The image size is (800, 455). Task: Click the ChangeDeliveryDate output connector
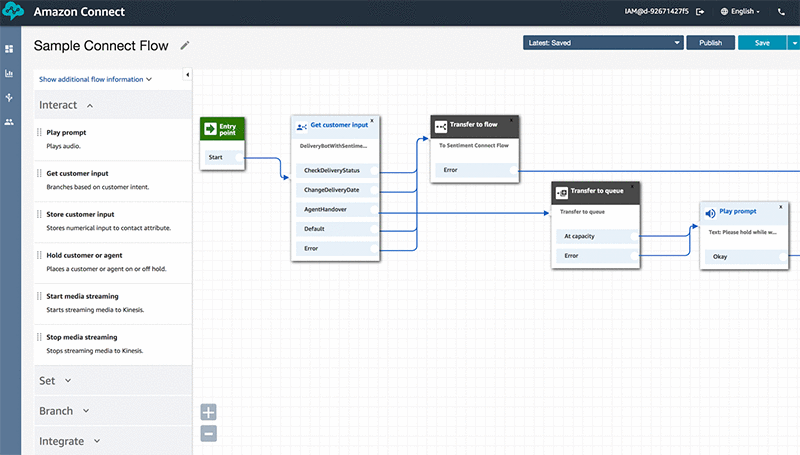click(x=374, y=190)
